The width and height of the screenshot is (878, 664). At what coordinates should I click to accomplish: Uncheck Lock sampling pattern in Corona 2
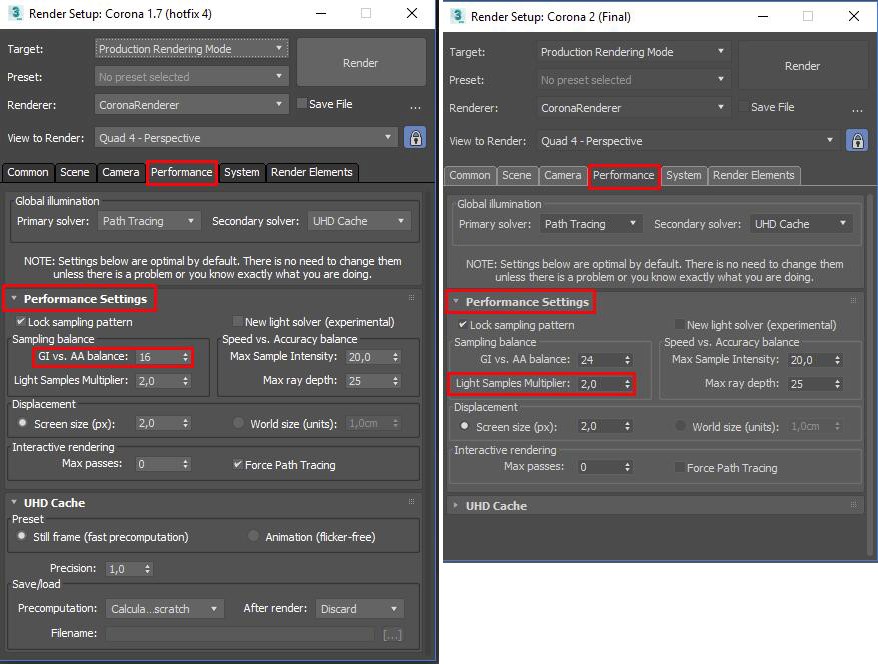coord(463,324)
